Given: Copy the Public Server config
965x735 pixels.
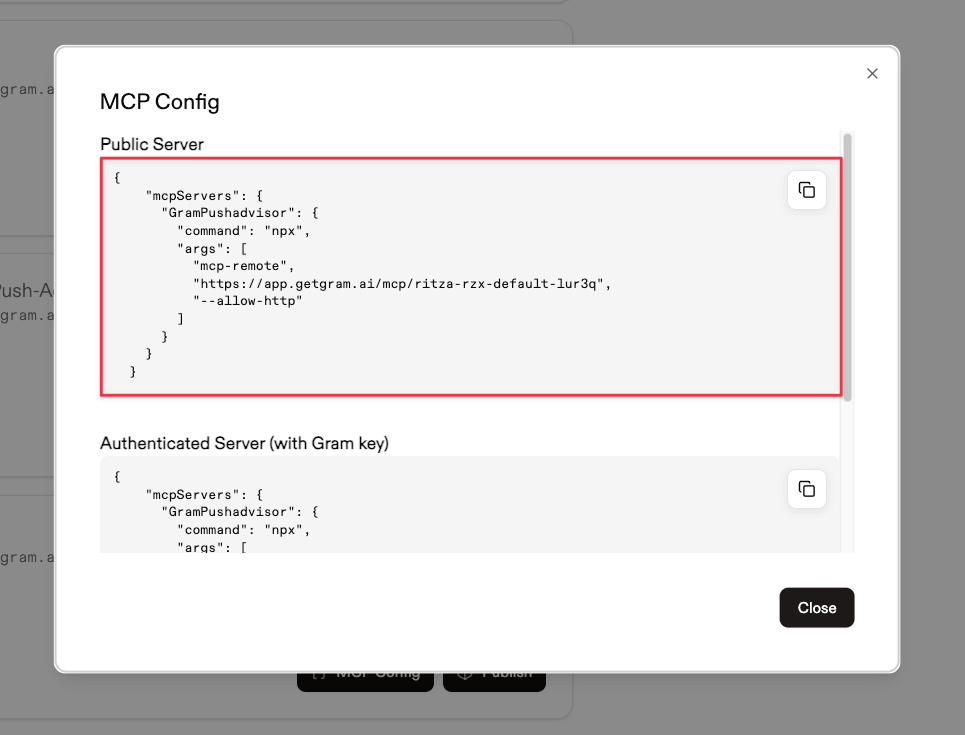Looking at the screenshot, I should (806, 190).
